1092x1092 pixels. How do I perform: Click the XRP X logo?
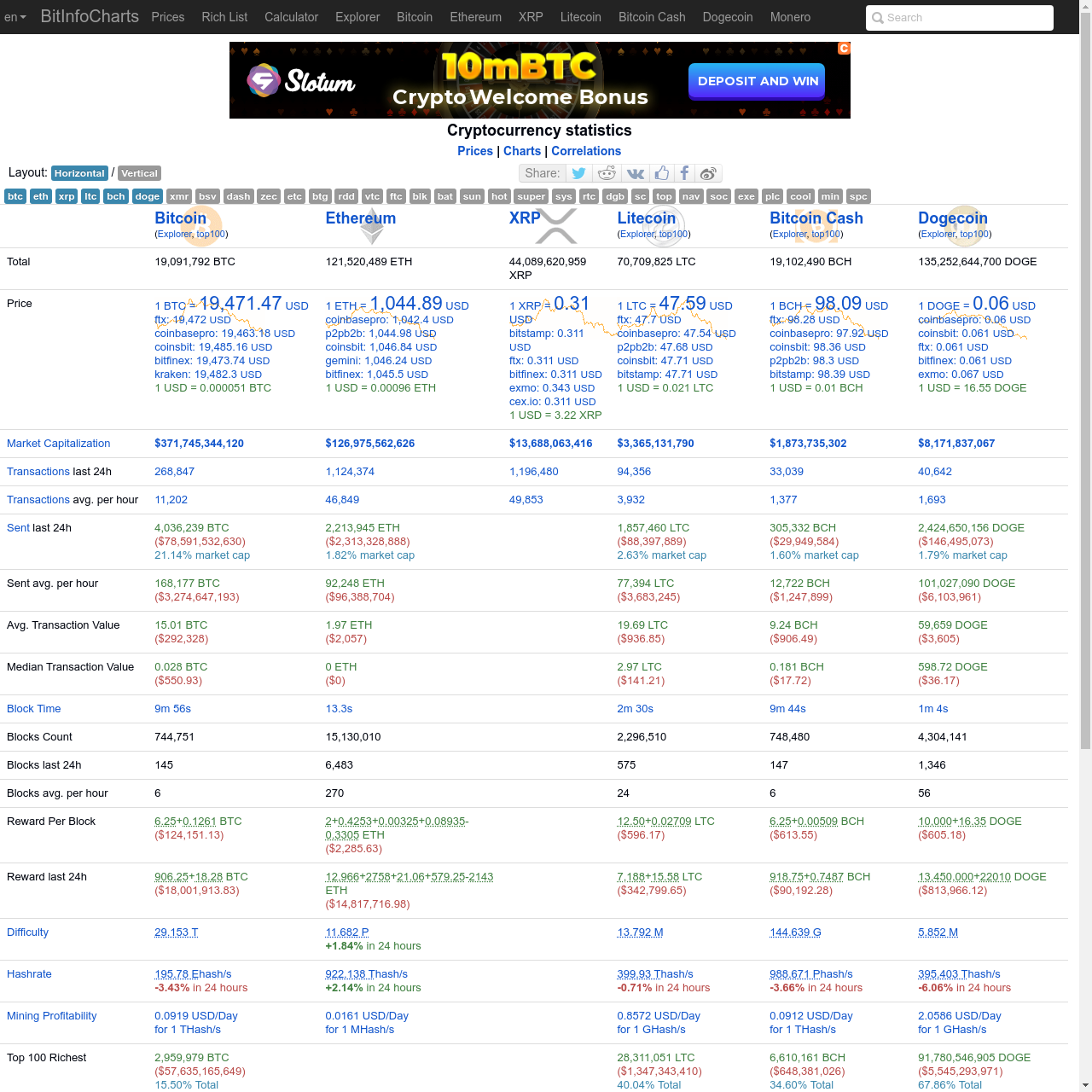pos(556,227)
